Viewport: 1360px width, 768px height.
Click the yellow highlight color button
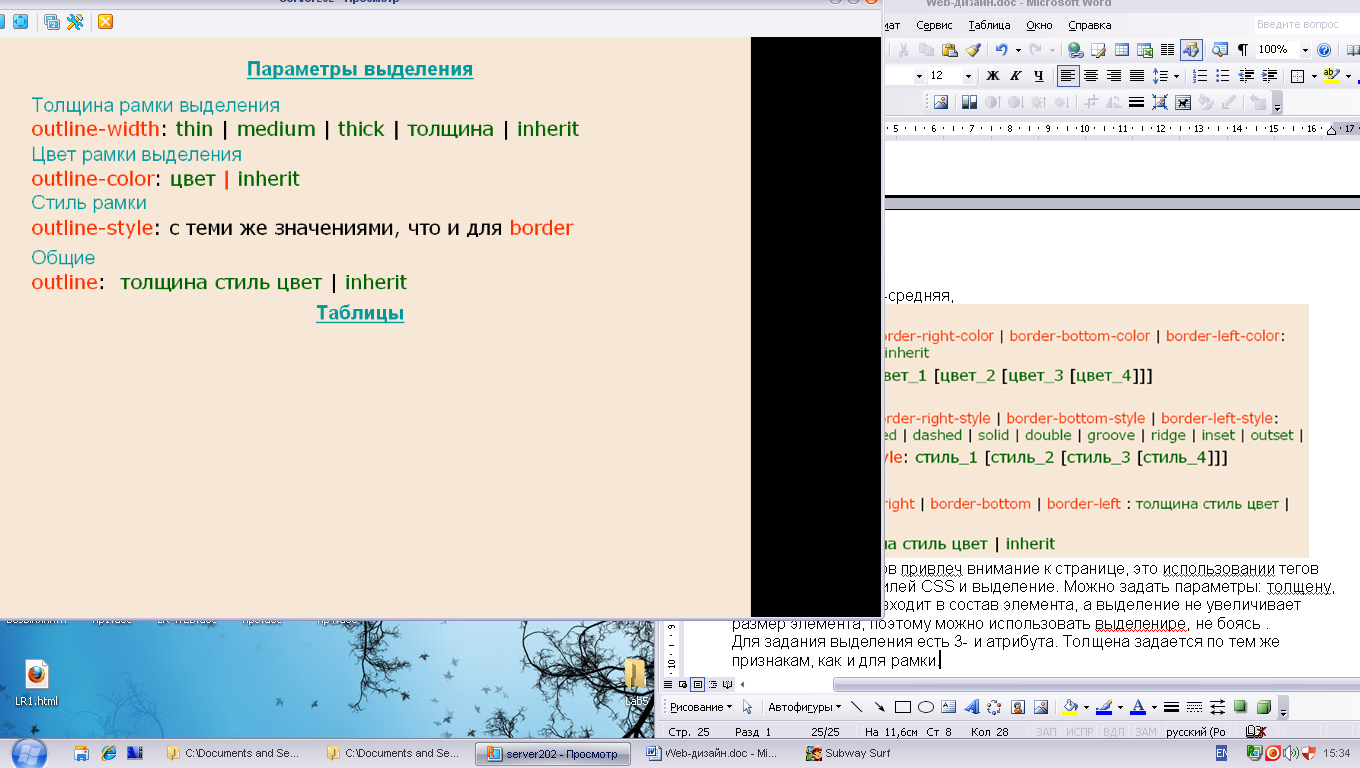click(1331, 76)
